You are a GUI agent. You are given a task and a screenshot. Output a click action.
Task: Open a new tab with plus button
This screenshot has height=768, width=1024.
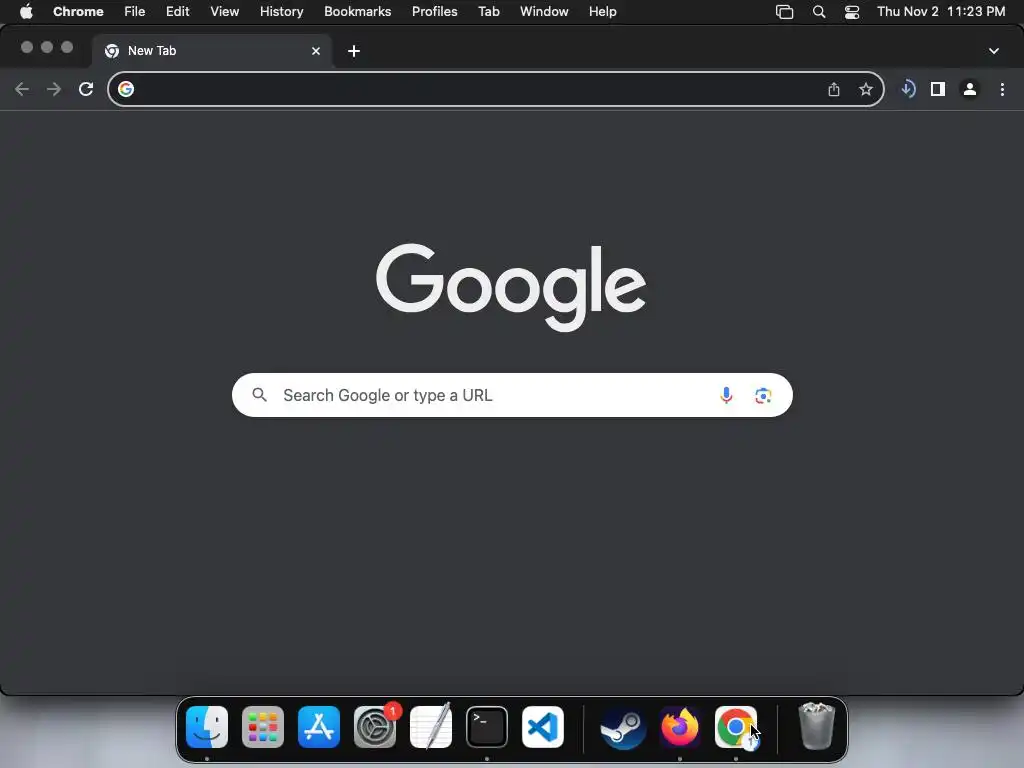354,51
